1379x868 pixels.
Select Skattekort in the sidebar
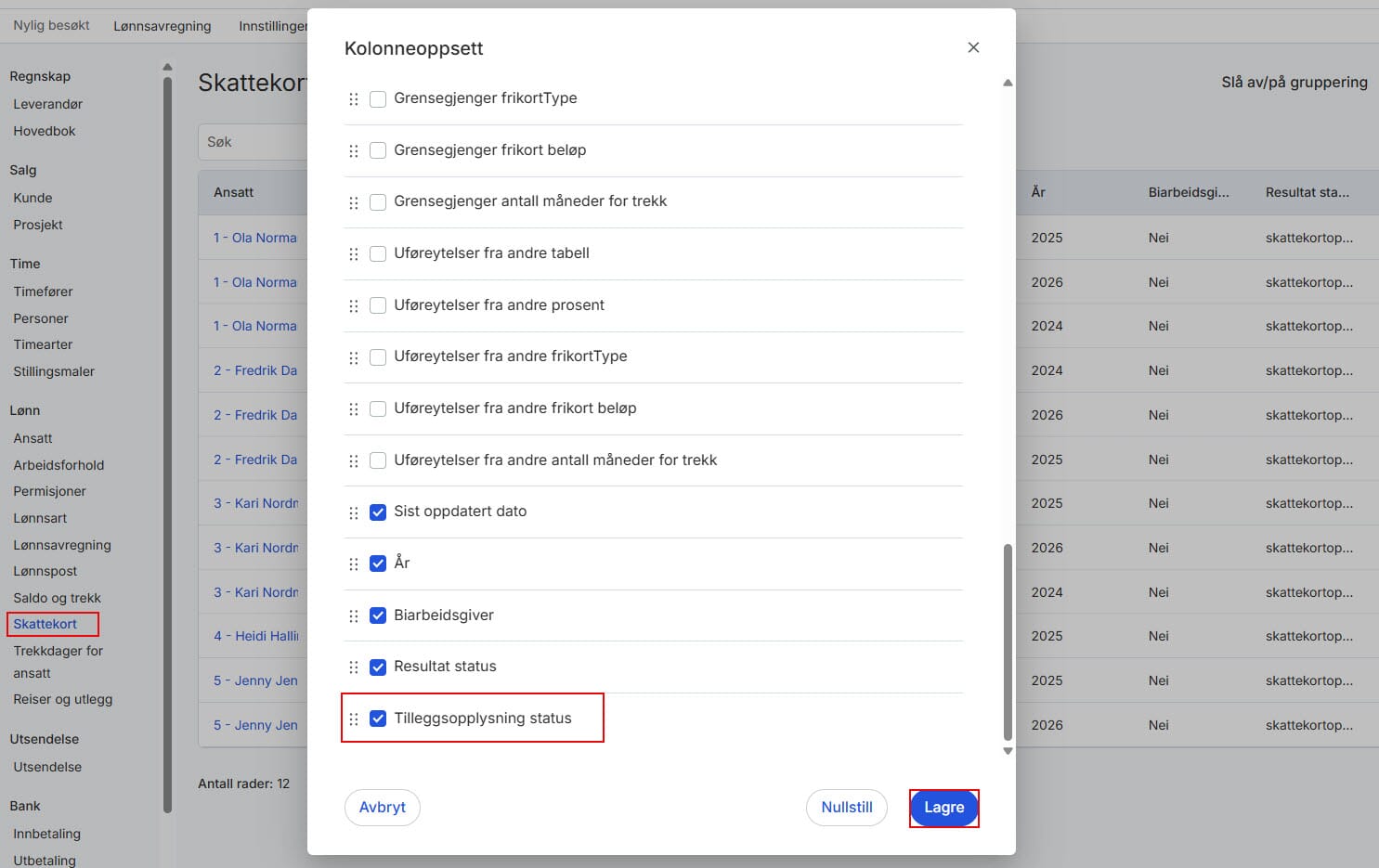(x=46, y=624)
